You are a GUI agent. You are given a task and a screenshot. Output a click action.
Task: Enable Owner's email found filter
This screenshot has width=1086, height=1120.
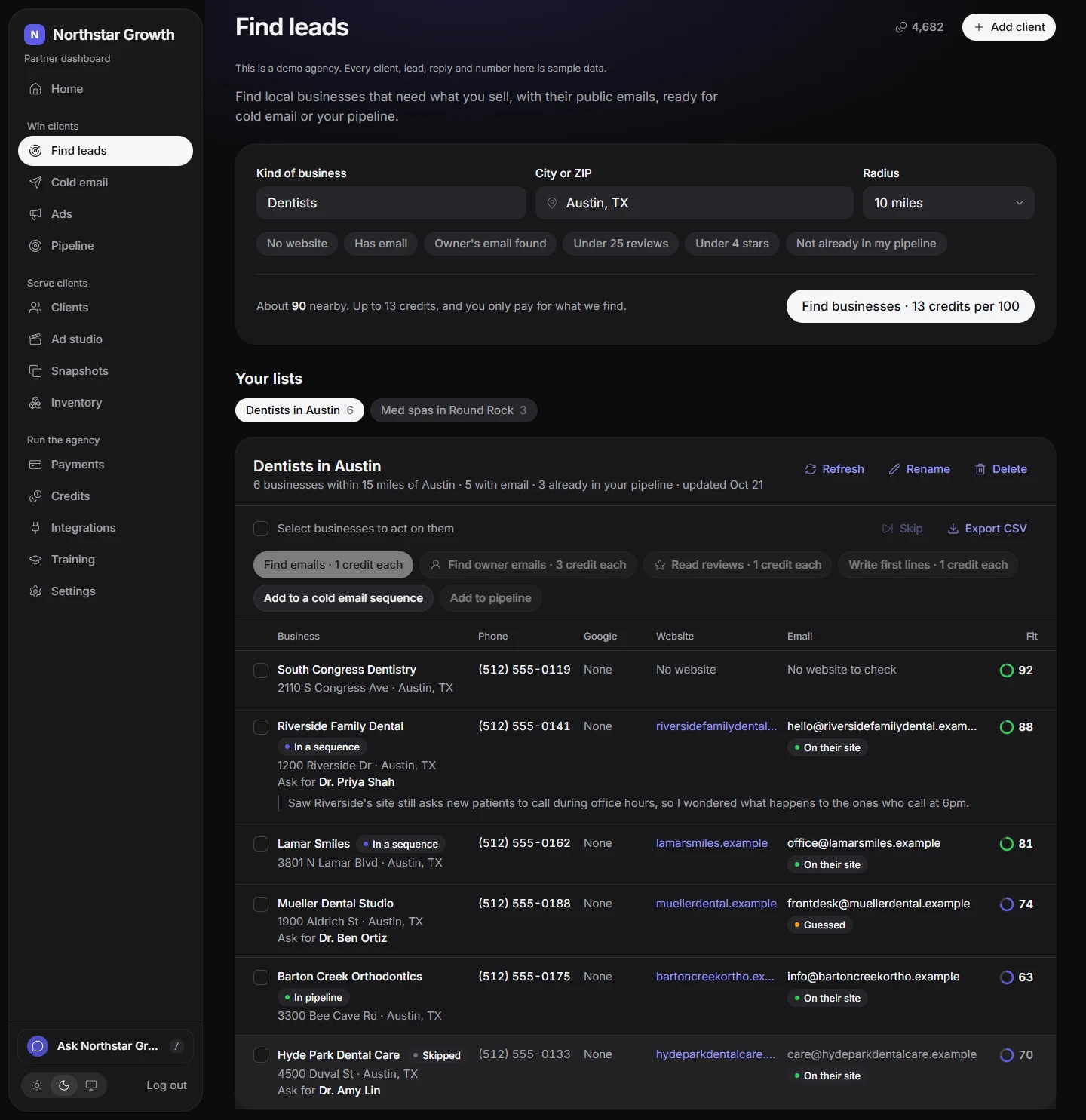pyautogui.click(x=490, y=244)
